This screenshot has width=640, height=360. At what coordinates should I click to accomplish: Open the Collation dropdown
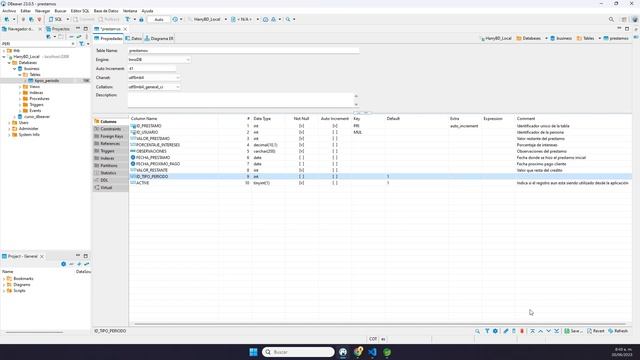pos(178,87)
